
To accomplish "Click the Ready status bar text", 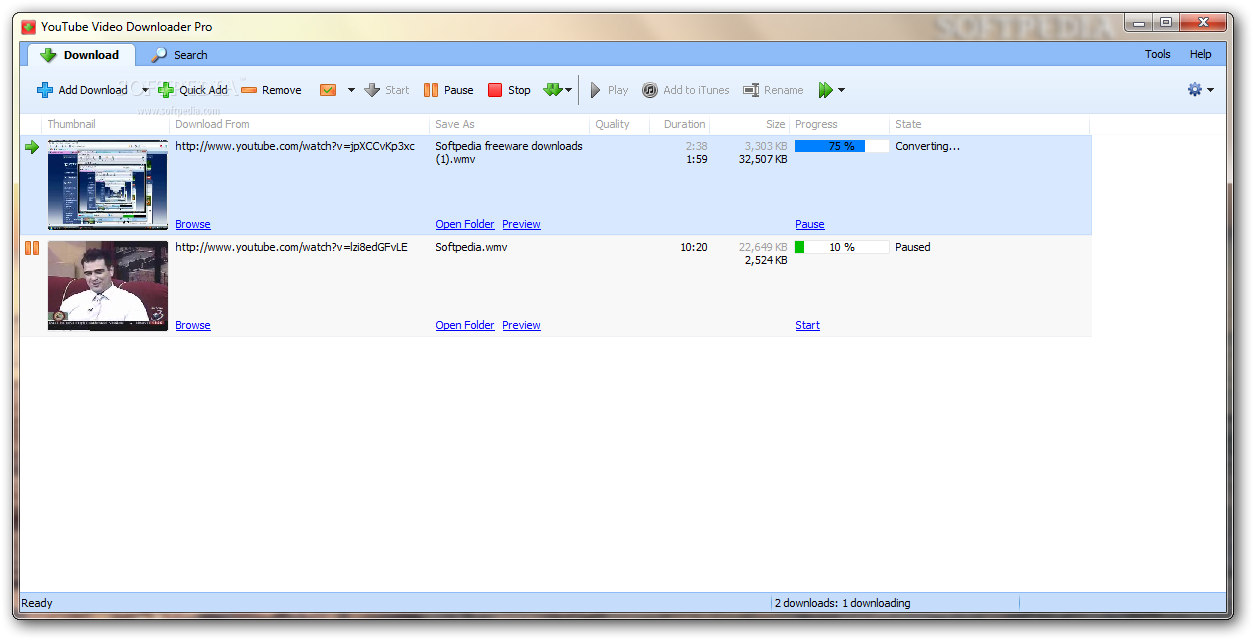I will click(37, 603).
